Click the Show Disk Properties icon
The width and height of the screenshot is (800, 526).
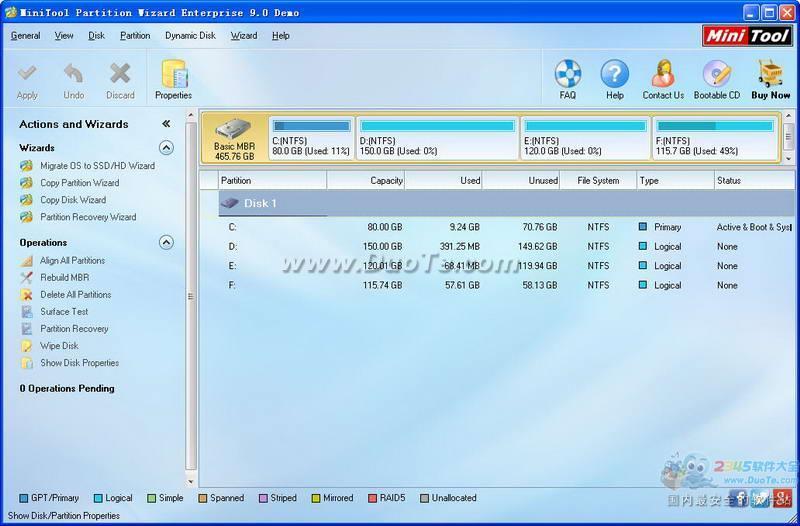(27, 363)
